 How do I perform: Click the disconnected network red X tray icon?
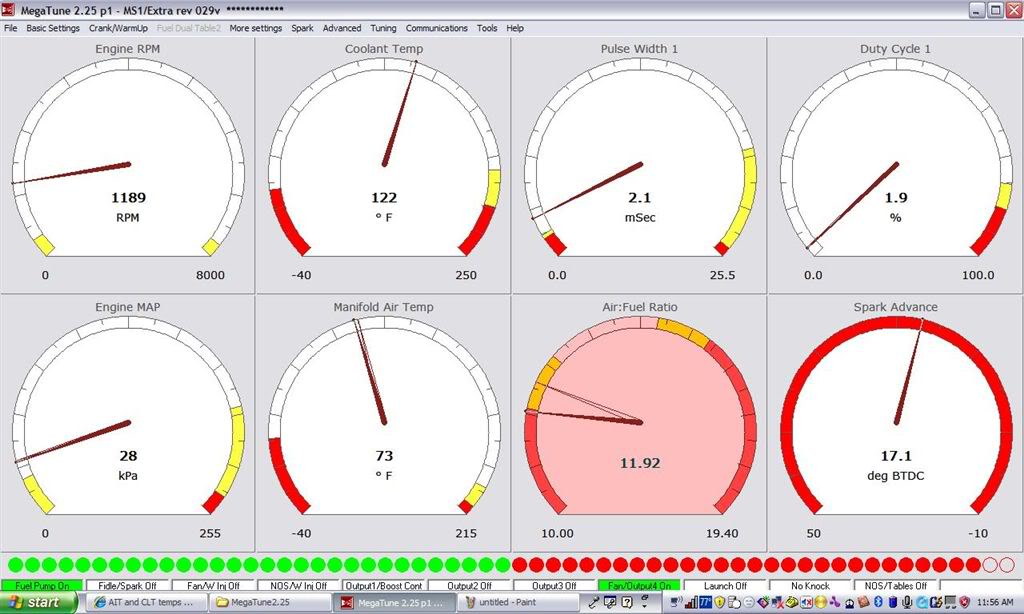[779, 602]
